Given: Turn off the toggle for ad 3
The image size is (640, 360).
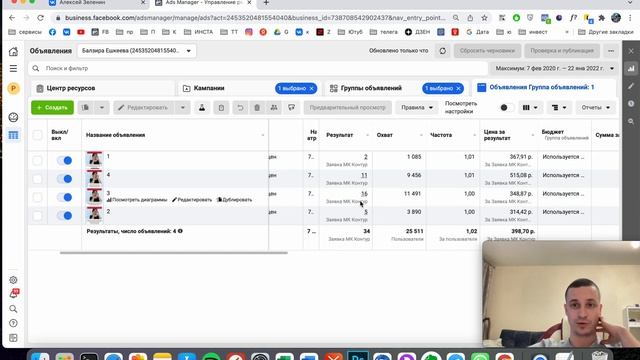Looking at the screenshot, I should pyautogui.click(x=64, y=197).
